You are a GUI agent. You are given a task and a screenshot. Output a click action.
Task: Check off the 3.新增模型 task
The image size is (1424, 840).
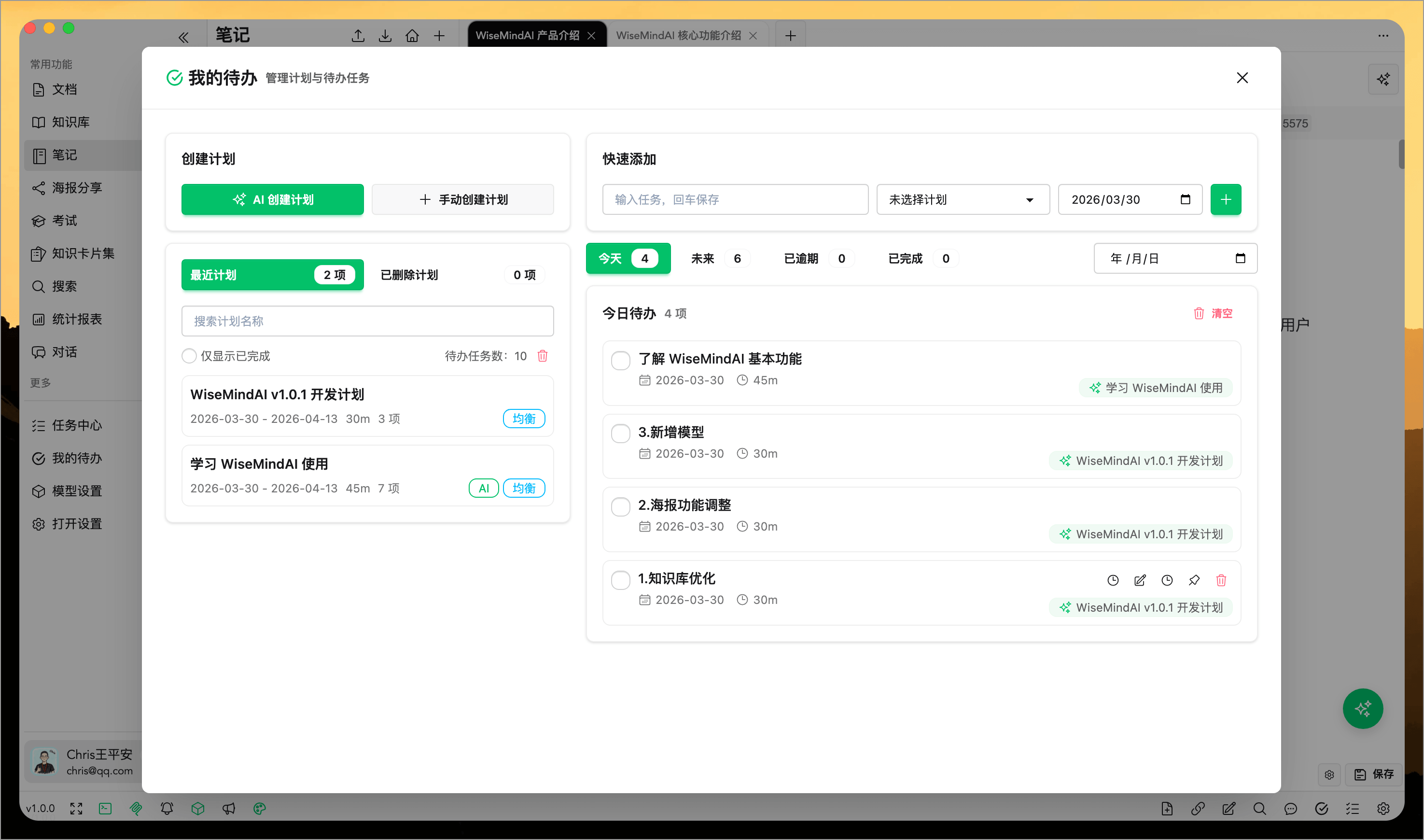tap(620, 433)
